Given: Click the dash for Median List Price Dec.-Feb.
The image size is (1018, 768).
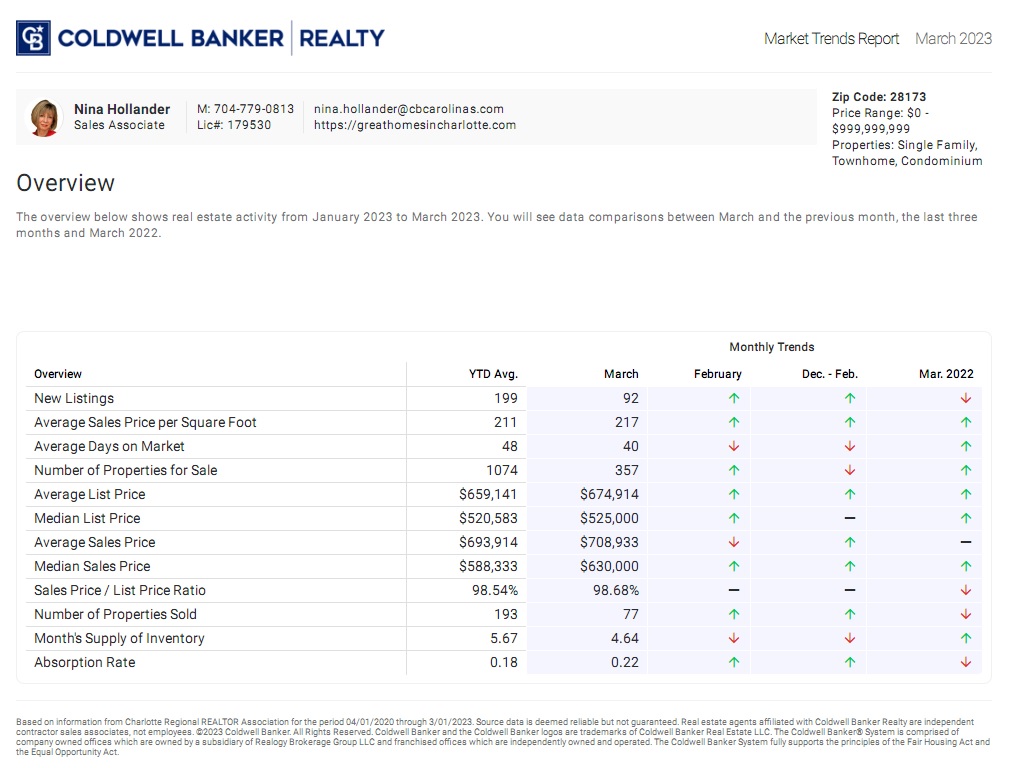Looking at the screenshot, I should [849, 518].
